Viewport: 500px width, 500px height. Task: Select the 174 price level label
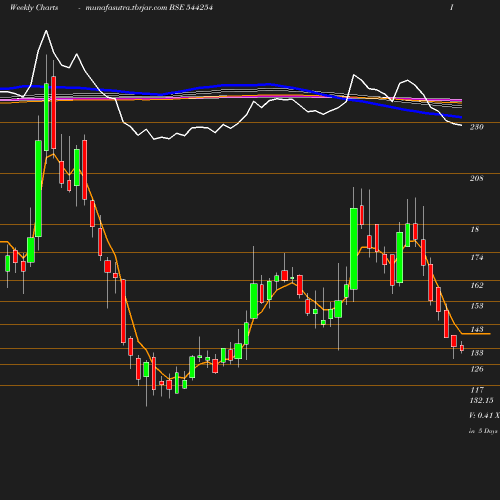click(x=477, y=258)
